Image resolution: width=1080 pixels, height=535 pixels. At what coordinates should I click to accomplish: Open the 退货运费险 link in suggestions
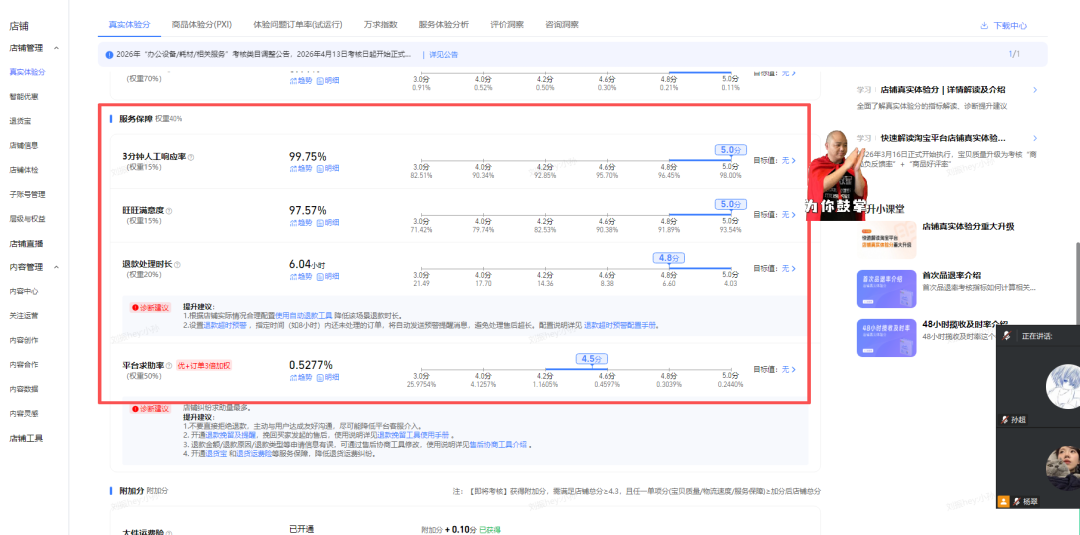[253, 454]
